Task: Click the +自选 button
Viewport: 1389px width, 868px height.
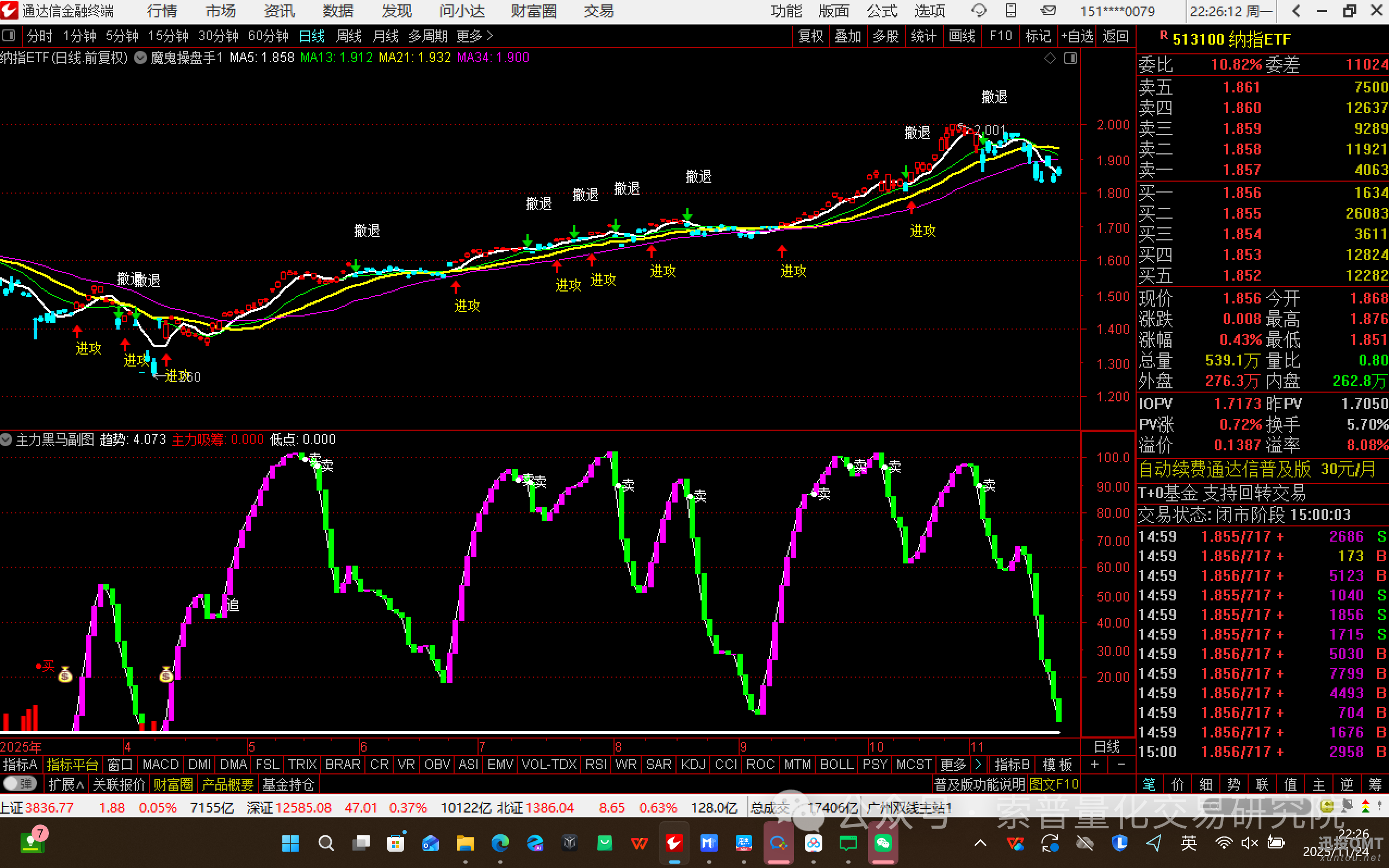Action: [1077, 36]
